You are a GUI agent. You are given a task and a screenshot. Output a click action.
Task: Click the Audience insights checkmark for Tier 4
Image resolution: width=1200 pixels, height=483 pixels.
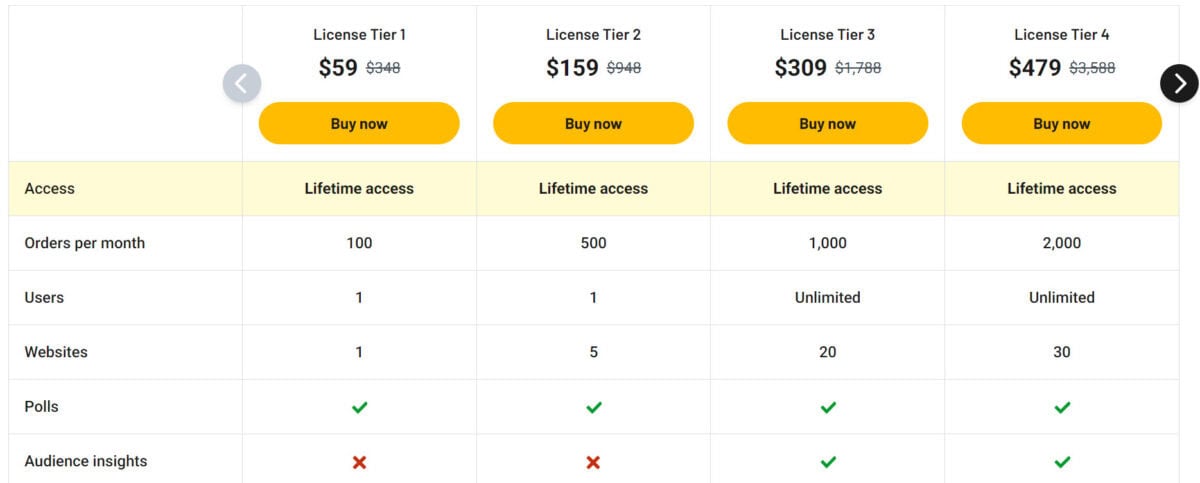point(1062,462)
